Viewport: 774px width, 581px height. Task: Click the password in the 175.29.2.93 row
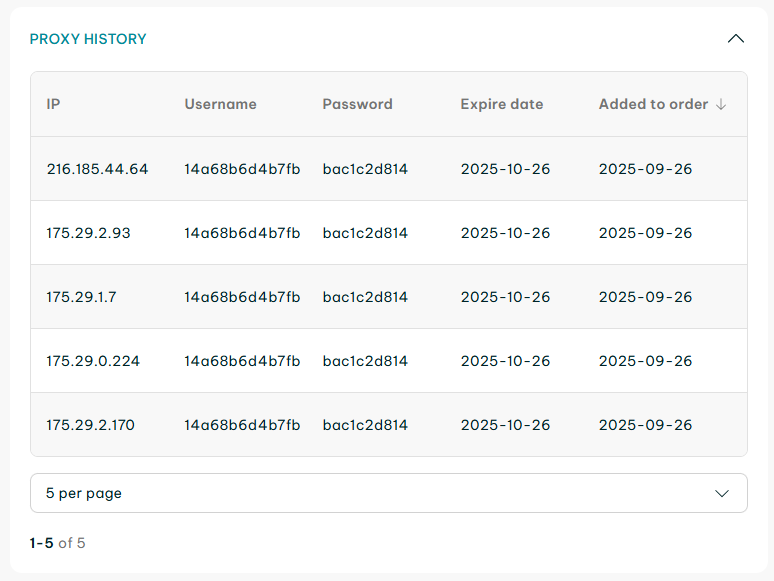pyautogui.click(x=365, y=233)
